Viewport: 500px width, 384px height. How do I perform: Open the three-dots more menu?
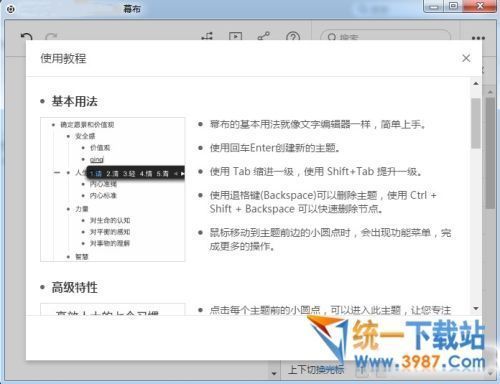point(478,38)
